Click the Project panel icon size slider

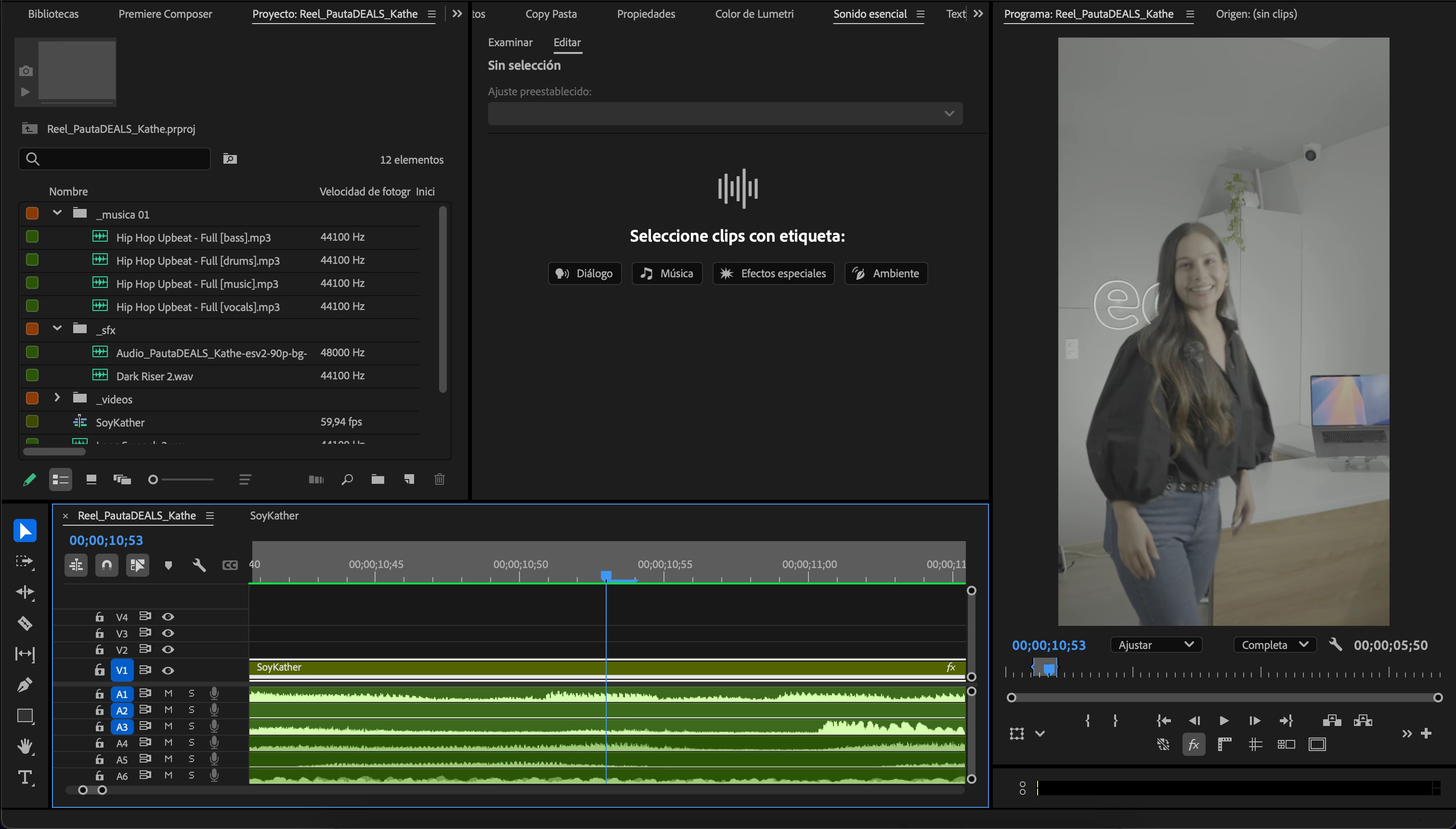[182, 479]
